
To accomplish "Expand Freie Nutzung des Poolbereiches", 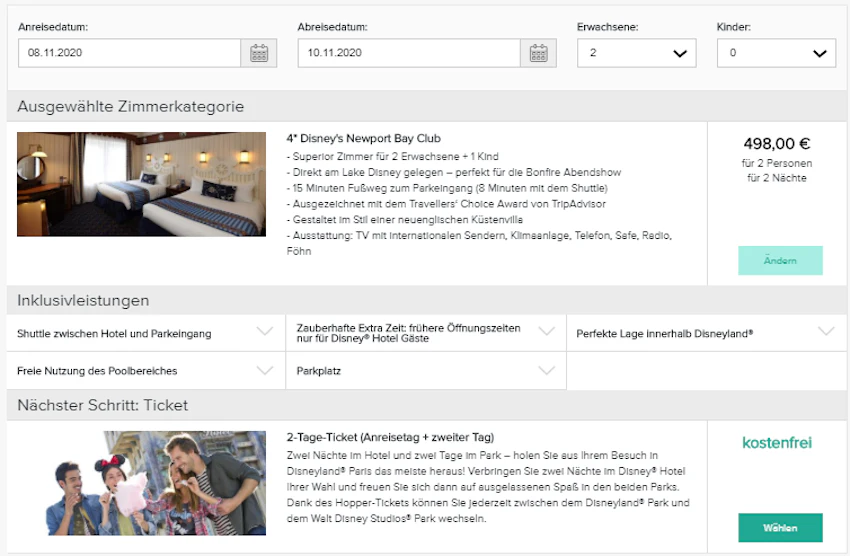I will pos(145,371).
